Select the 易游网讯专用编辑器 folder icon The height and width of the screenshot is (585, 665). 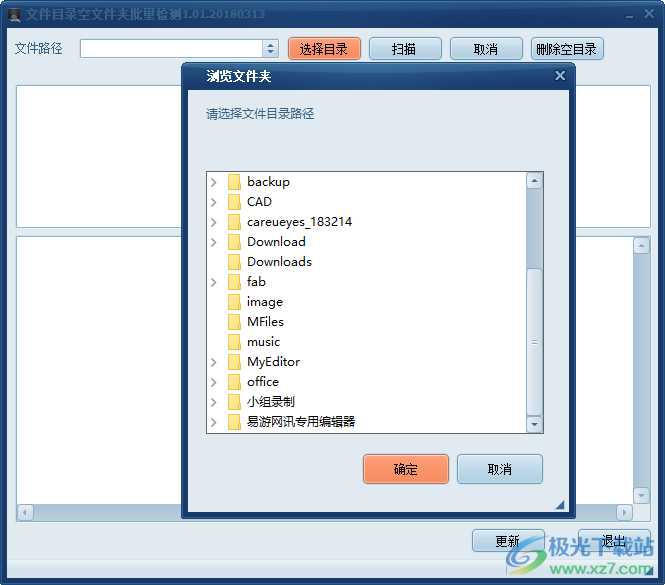tap(234, 422)
